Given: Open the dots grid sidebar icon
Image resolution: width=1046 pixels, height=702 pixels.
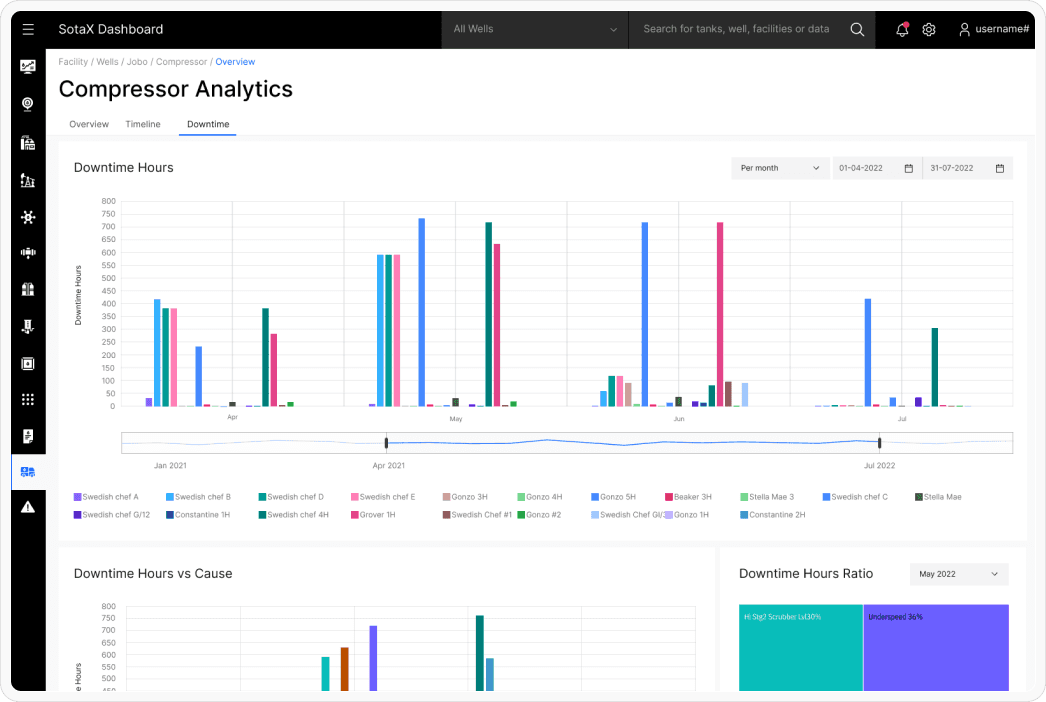Looking at the screenshot, I should click(x=28, y=400).
